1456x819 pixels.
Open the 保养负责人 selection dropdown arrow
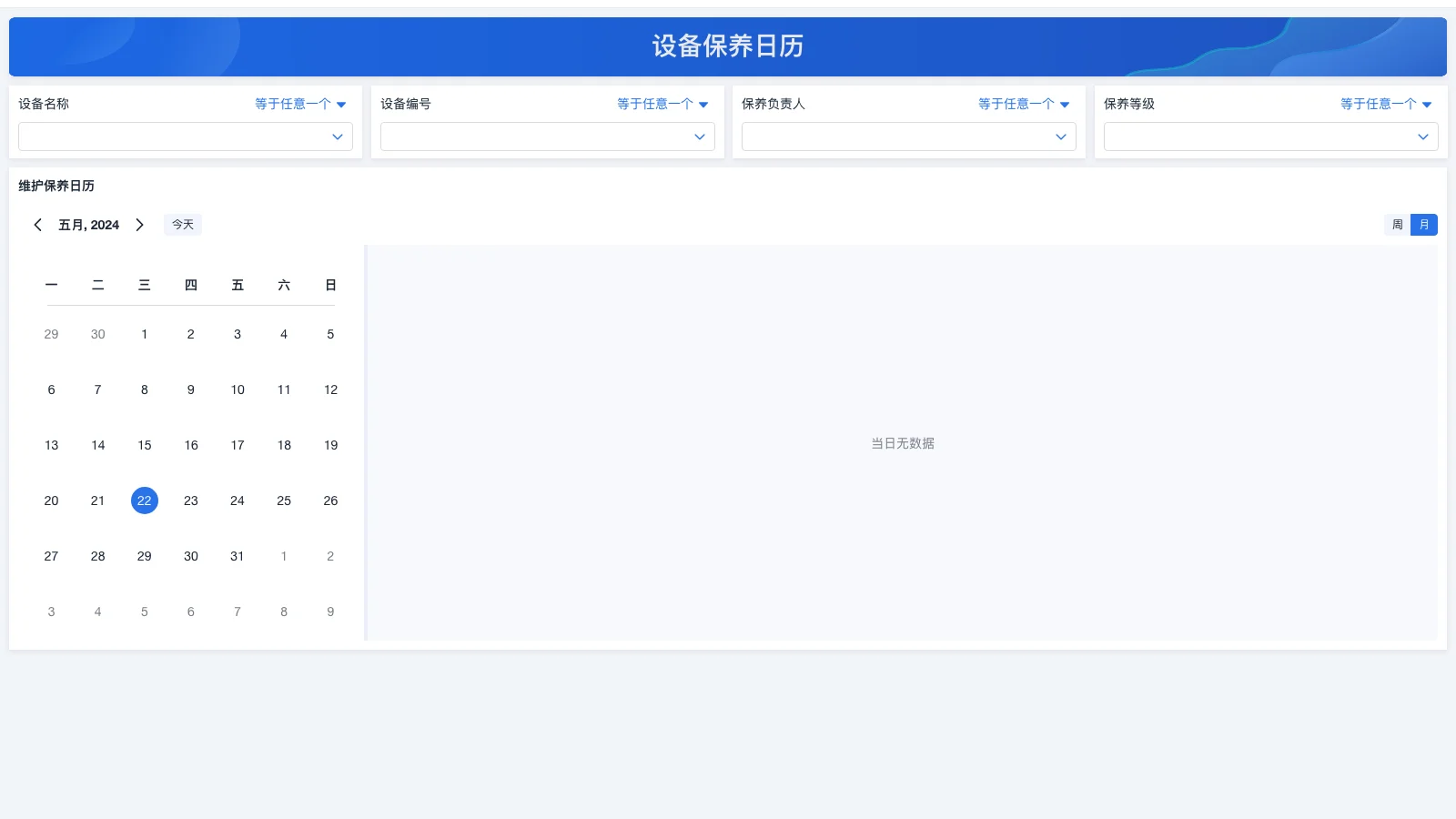pyautogui.click(x=1060, y=136)
